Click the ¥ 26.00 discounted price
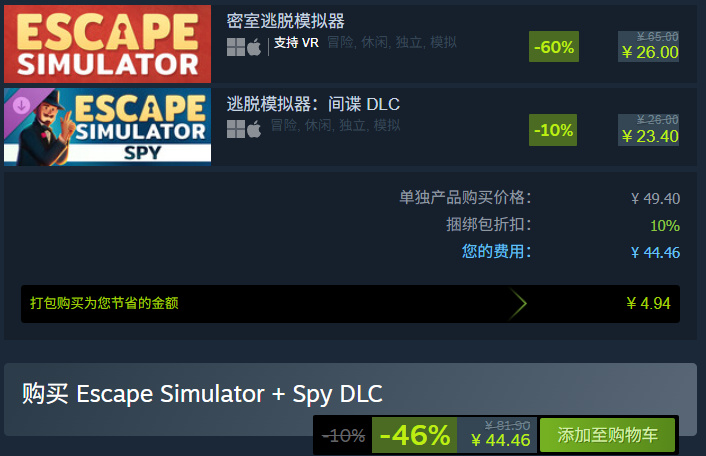 [650, 53]
